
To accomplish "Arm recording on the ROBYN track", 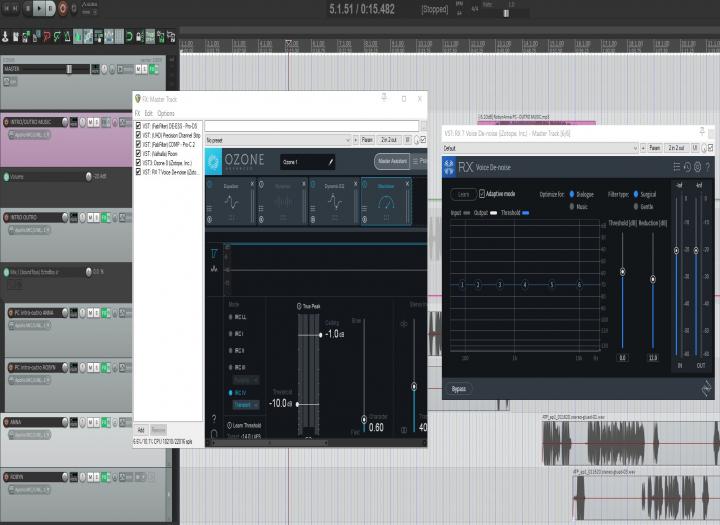I will (6, 477).
